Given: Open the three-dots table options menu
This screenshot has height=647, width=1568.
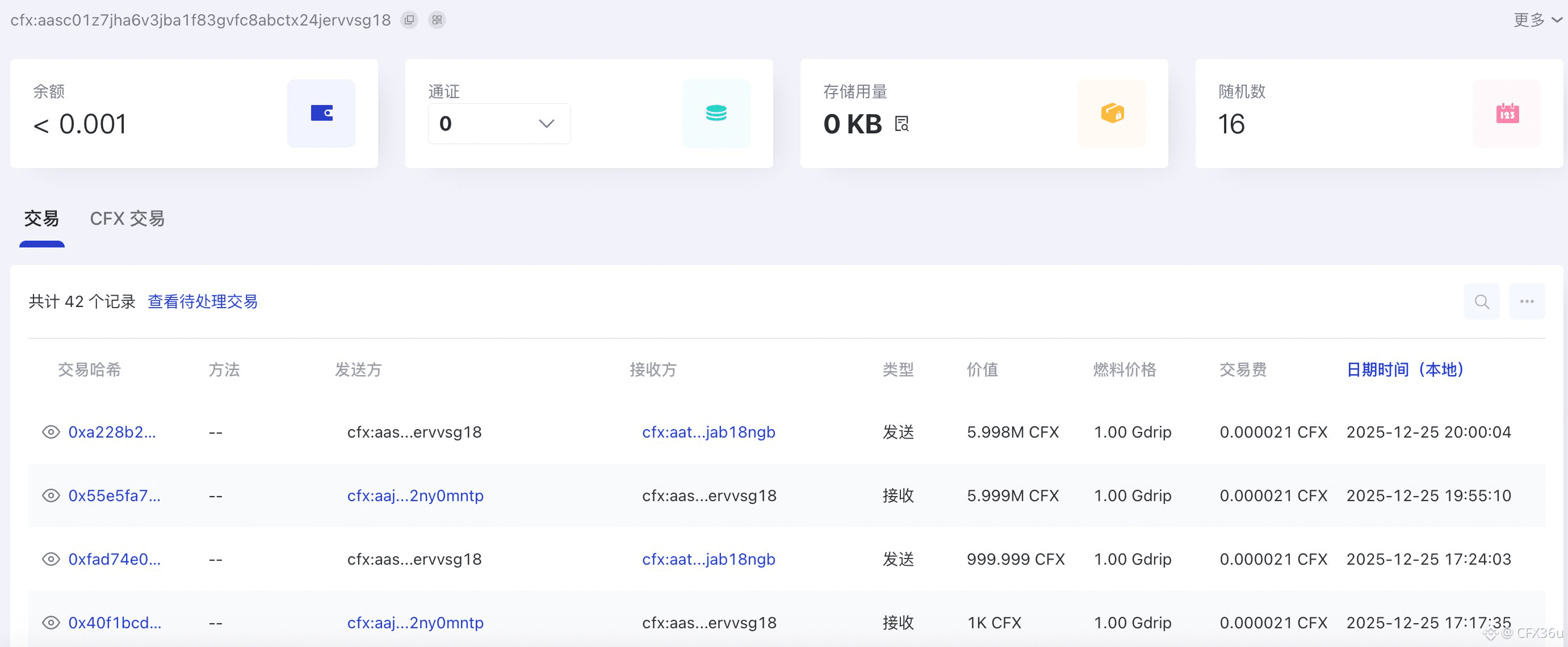Looking at the screenshot, I should click(1527, 302).
